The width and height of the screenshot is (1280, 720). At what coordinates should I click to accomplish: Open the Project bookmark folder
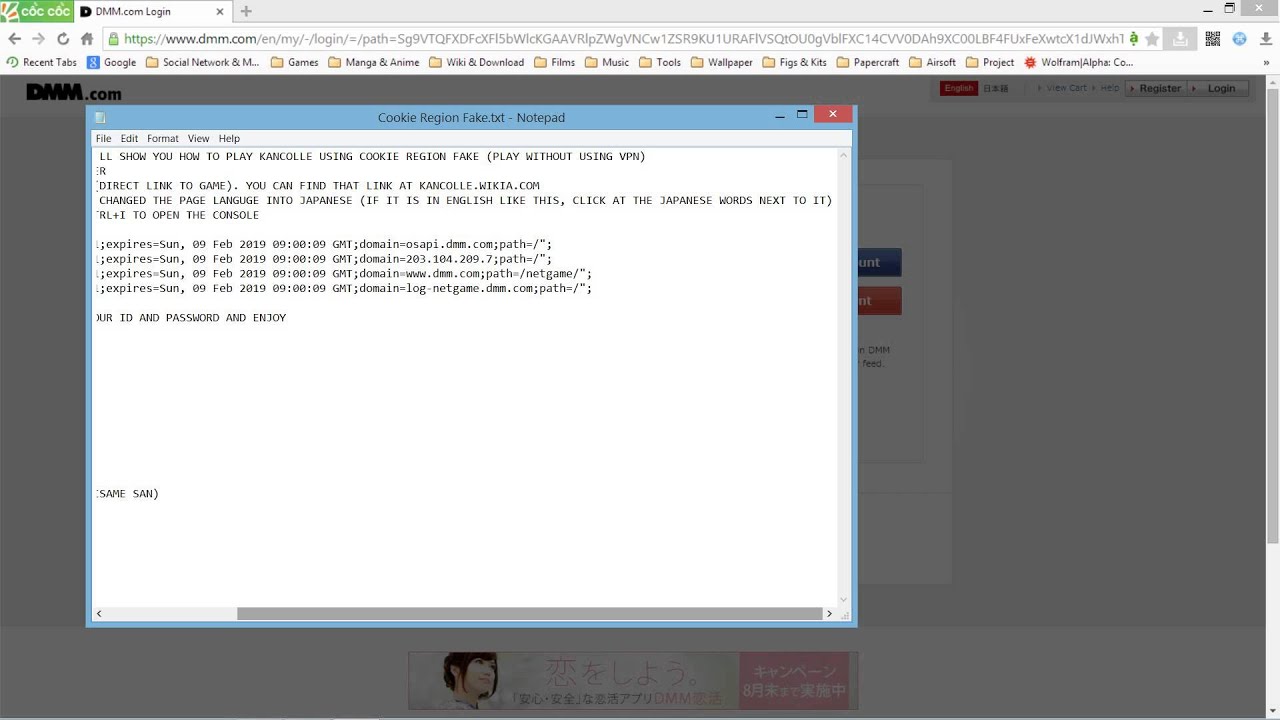[989, 62]
